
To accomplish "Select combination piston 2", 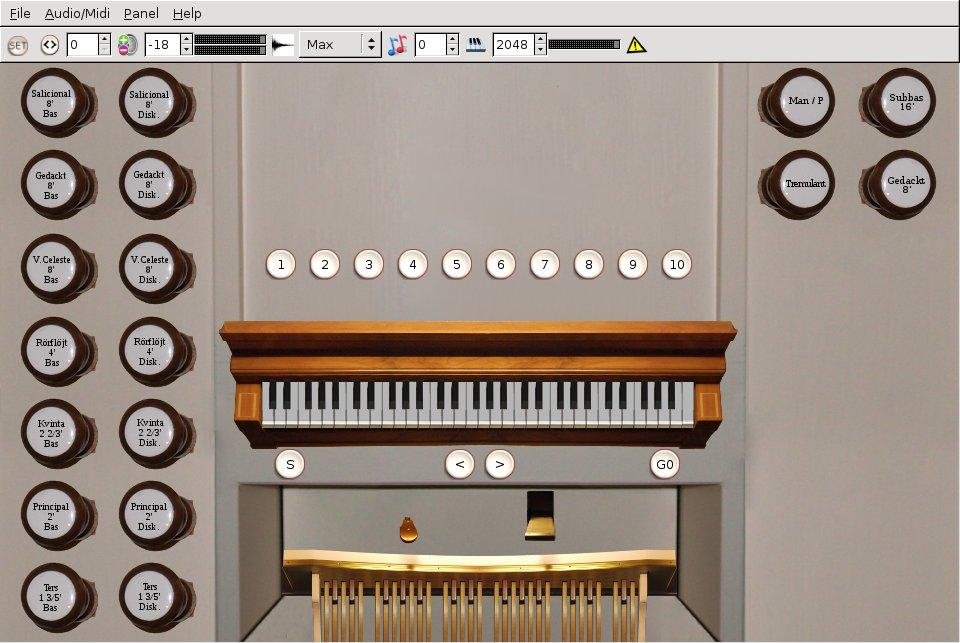I will (325, 265).
